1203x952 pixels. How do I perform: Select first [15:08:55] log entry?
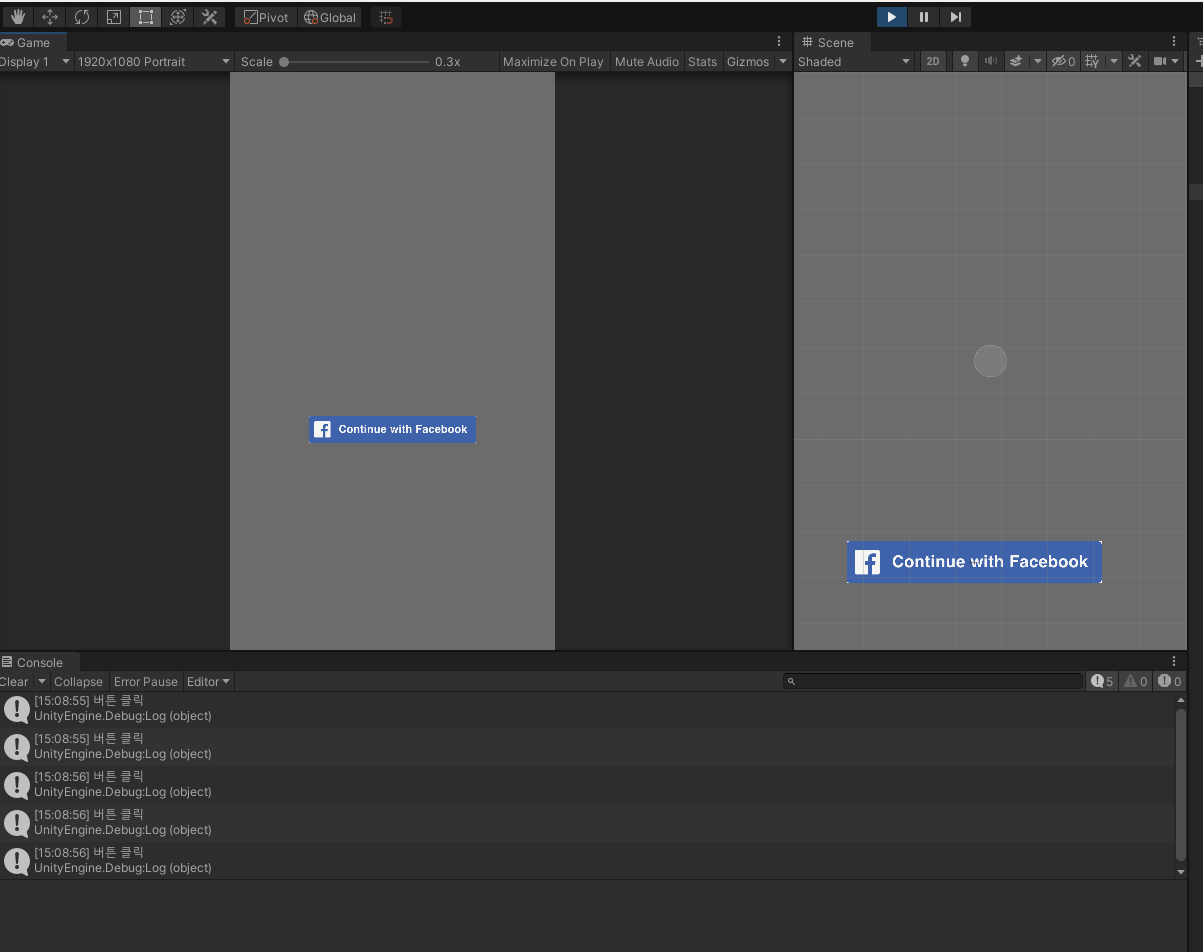587,709
